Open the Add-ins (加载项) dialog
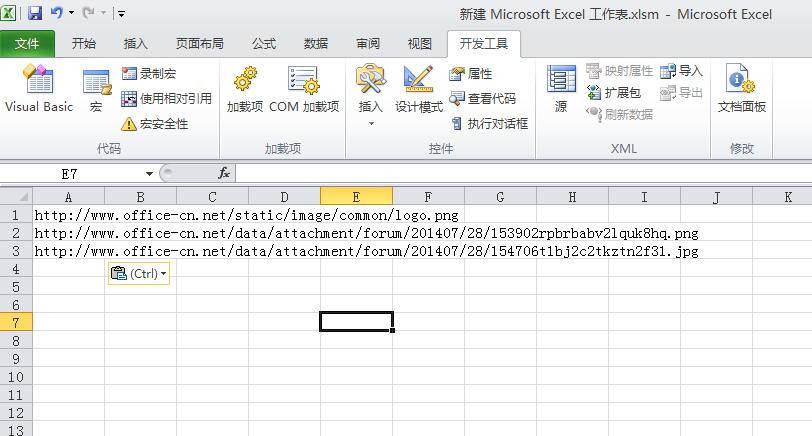This screenshot has width=812, height=436. [245, 89]
